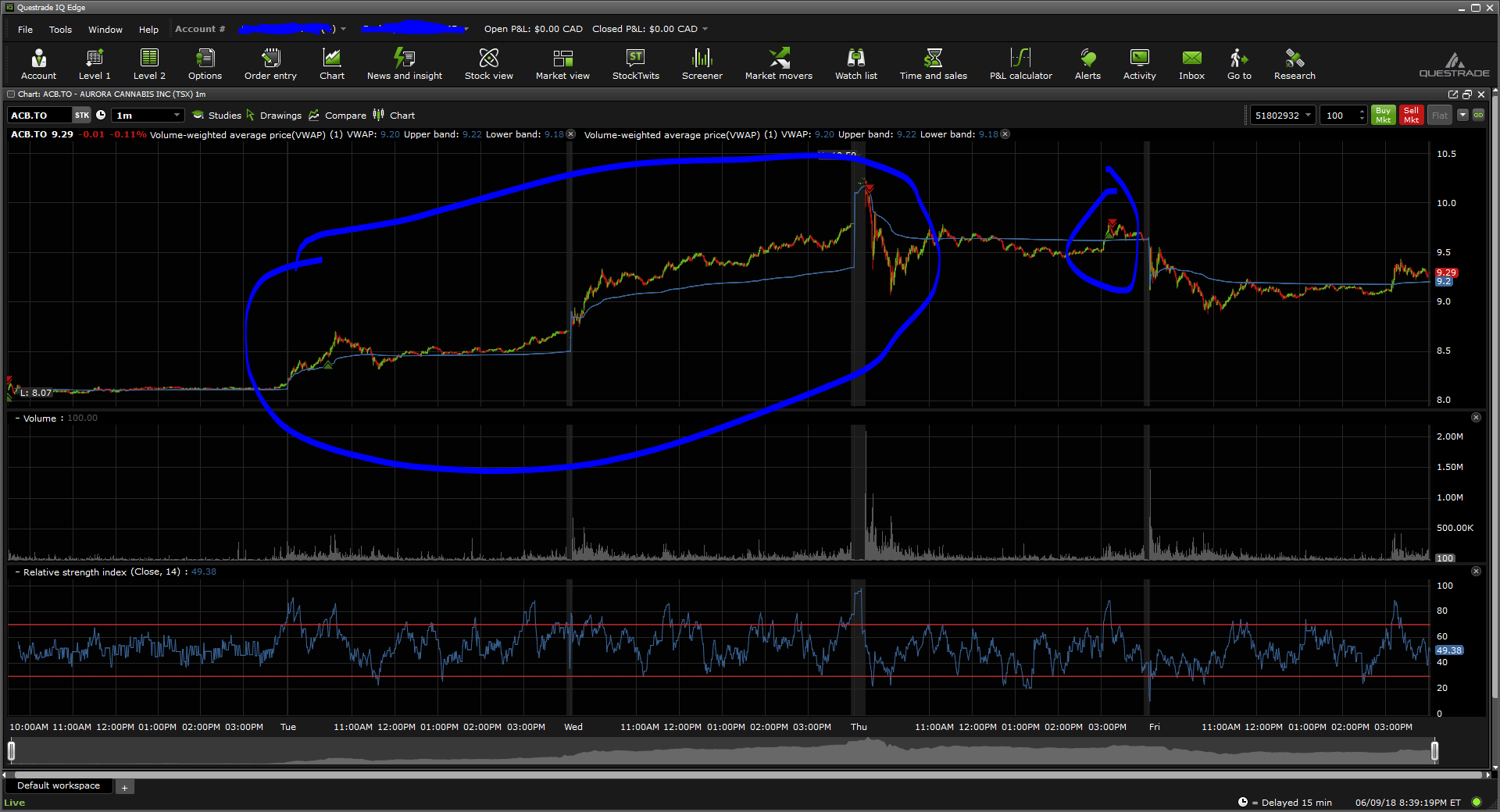The width and height of the screenshot is (1500, 812).
Task: Open the 1m chart interval dropdown
Action: [x=148, y=115]
